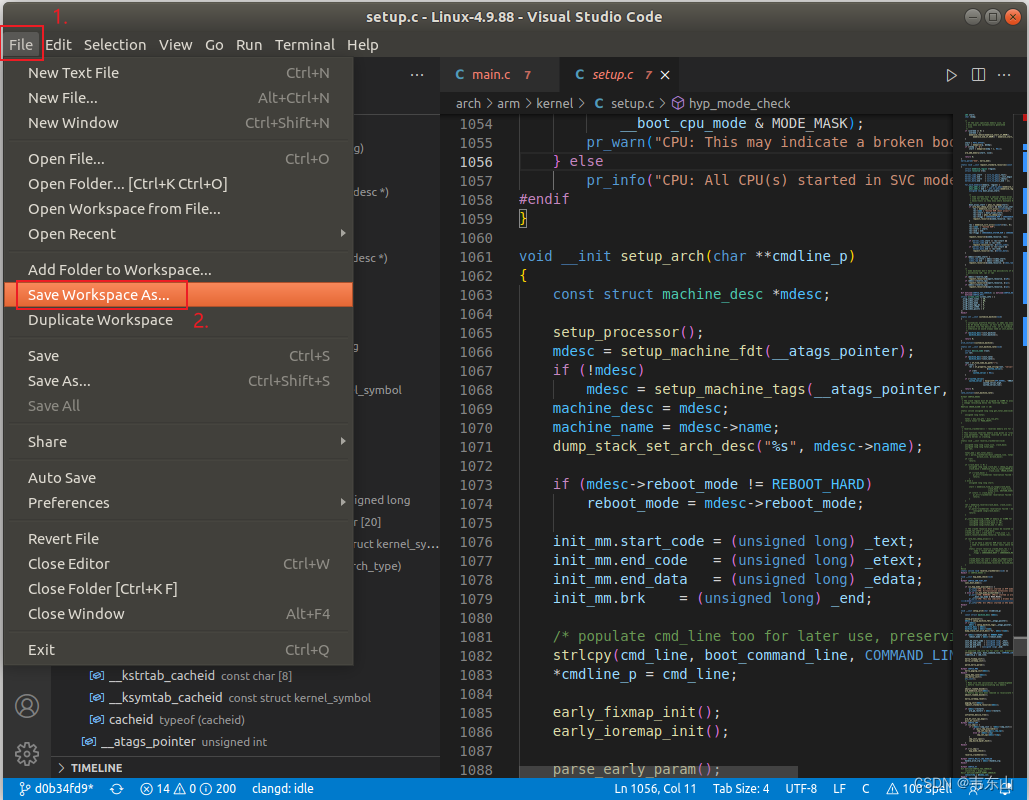Choose New File... entry
This screenshot has width=1029, height=800.
pos(178,98)
